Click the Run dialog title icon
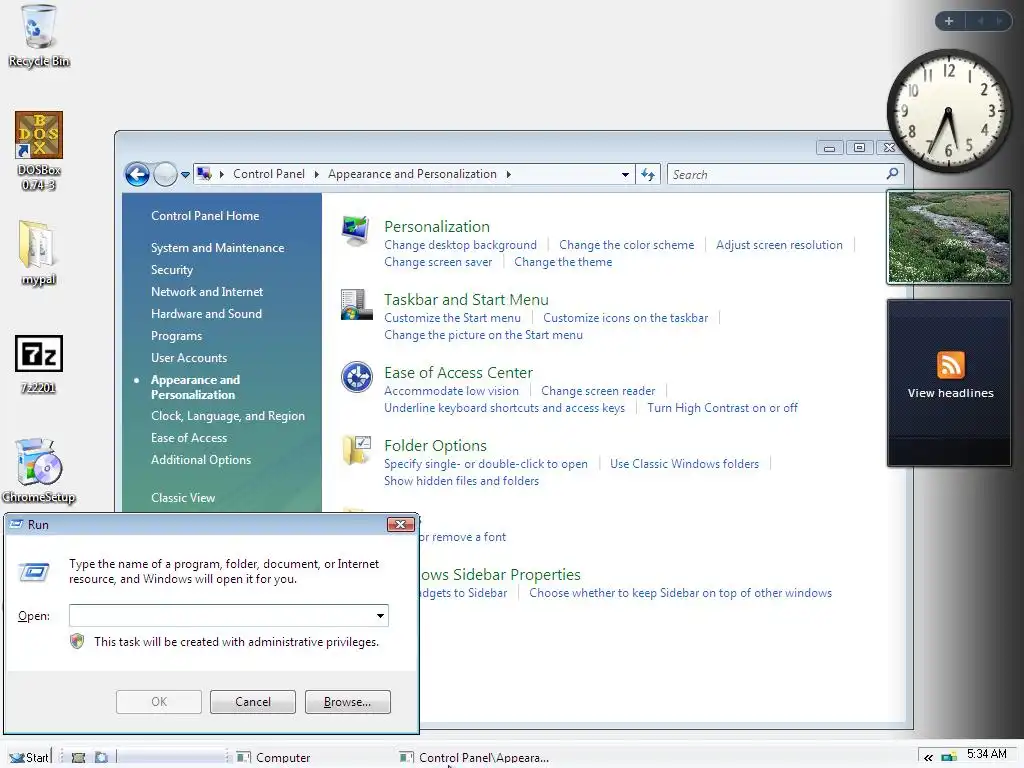This screenshot has height=768, width=1024. click(x=16, y=524)
